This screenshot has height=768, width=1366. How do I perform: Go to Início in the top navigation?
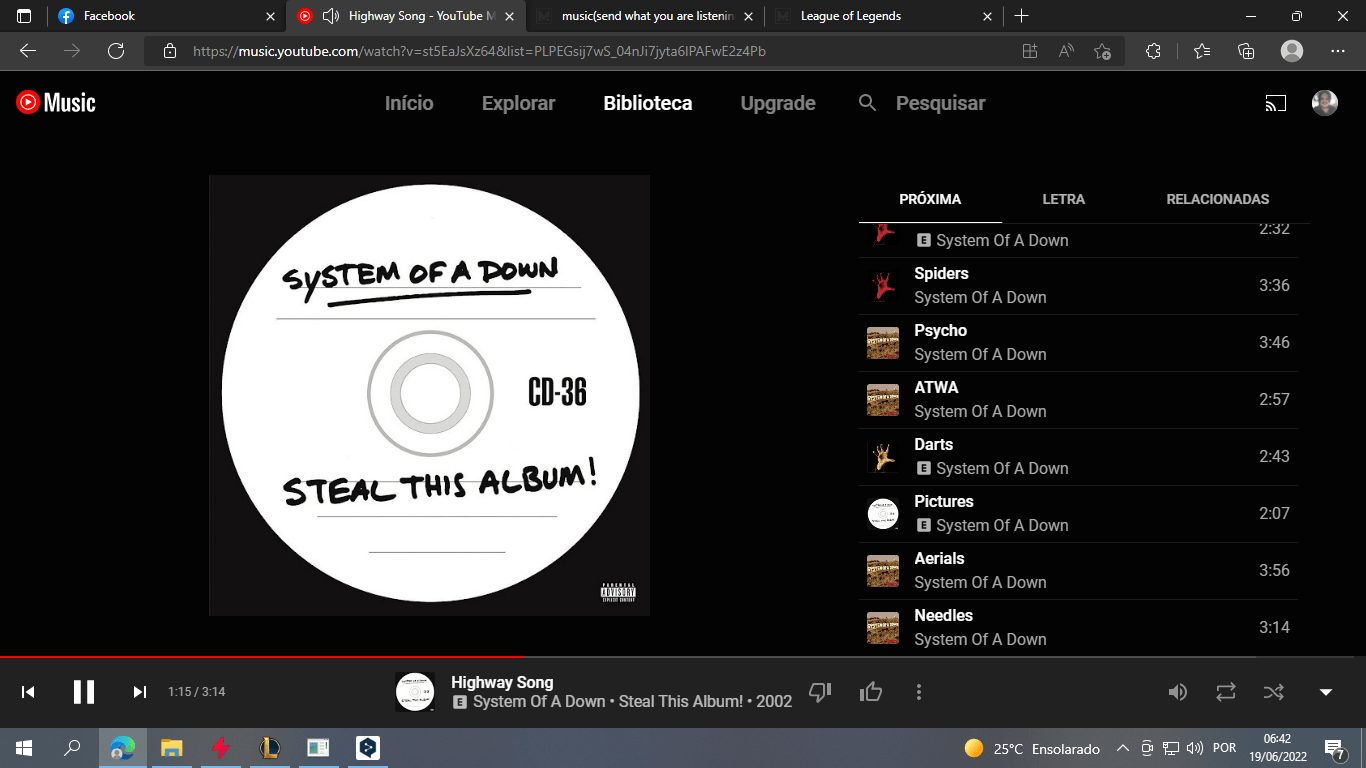pos(409,103)
